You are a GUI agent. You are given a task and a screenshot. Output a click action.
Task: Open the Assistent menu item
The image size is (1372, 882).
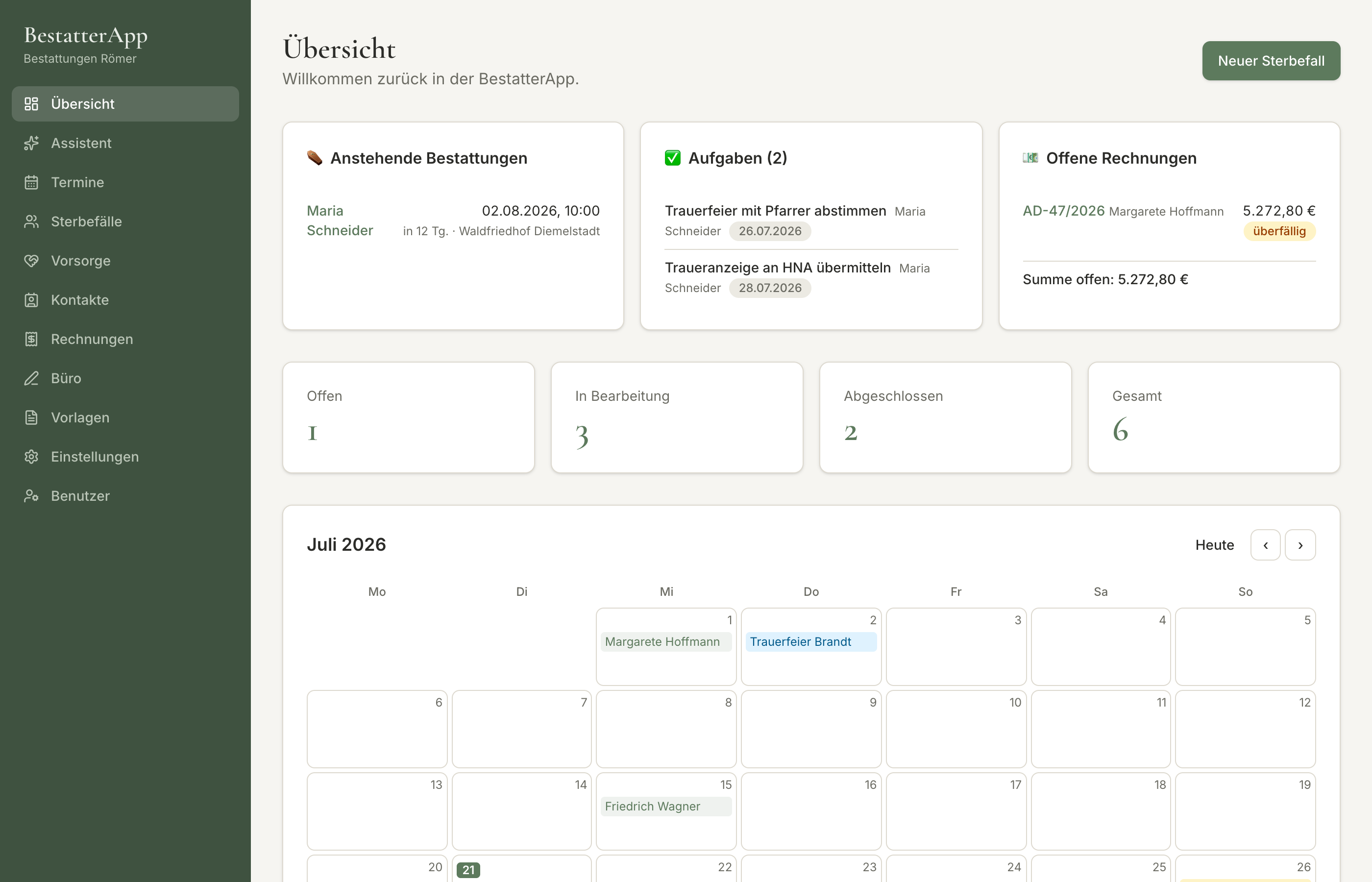click(x=125, y=143)
